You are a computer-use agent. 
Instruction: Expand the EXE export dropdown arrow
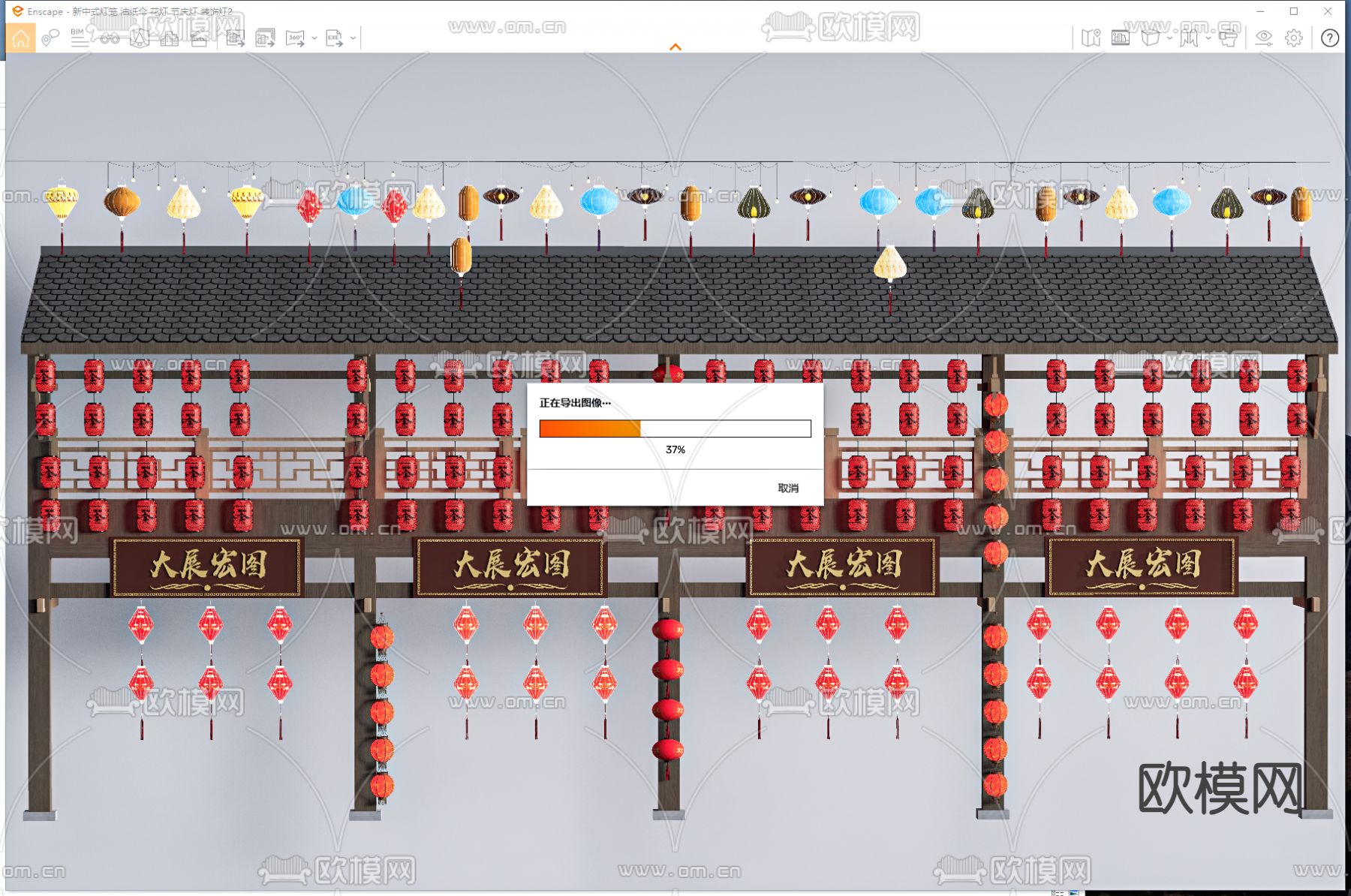pos(353,38)
